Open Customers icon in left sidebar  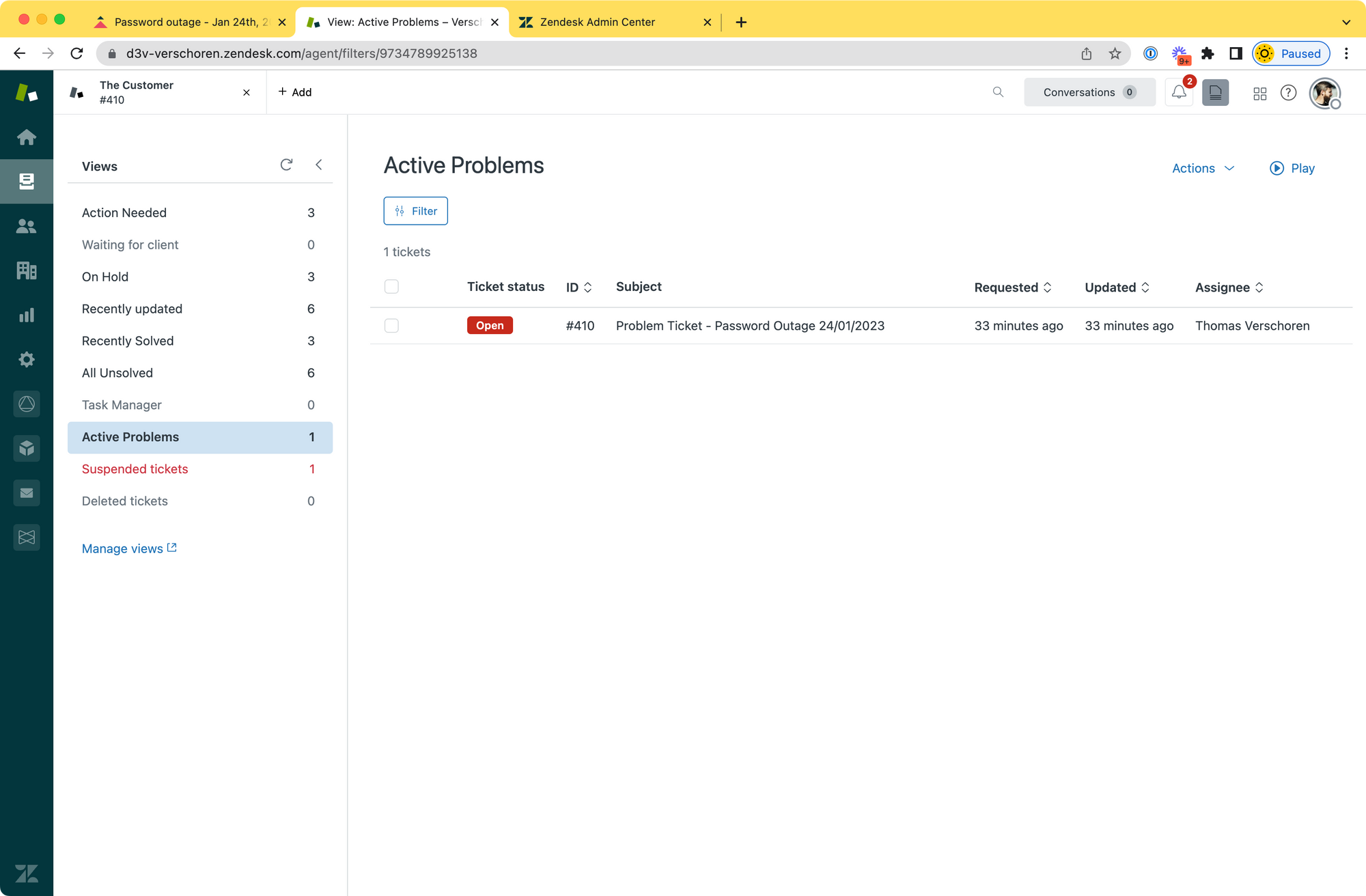pyautogui.click(x=27, y=226)
